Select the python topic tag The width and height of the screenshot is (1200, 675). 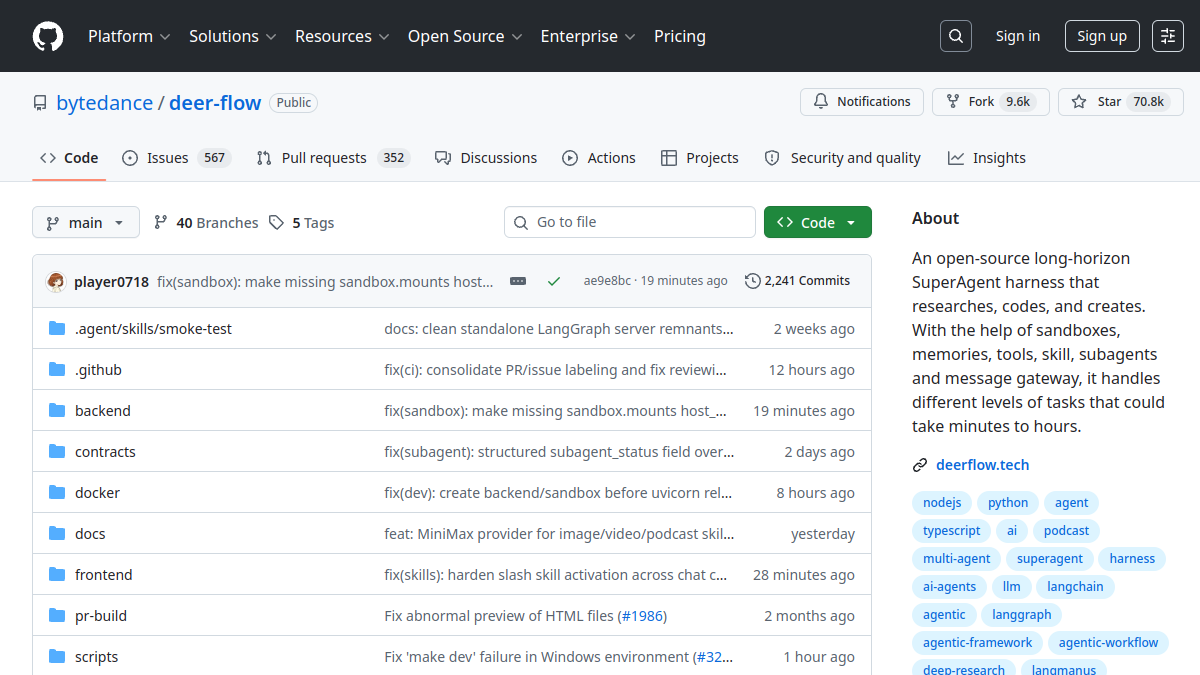[1008, 503]
